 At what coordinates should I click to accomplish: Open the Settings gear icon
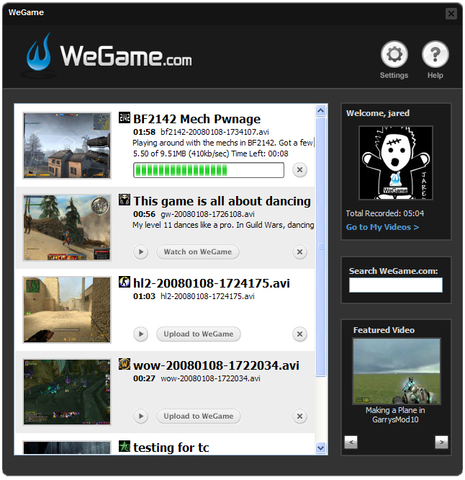pos(394,54)
